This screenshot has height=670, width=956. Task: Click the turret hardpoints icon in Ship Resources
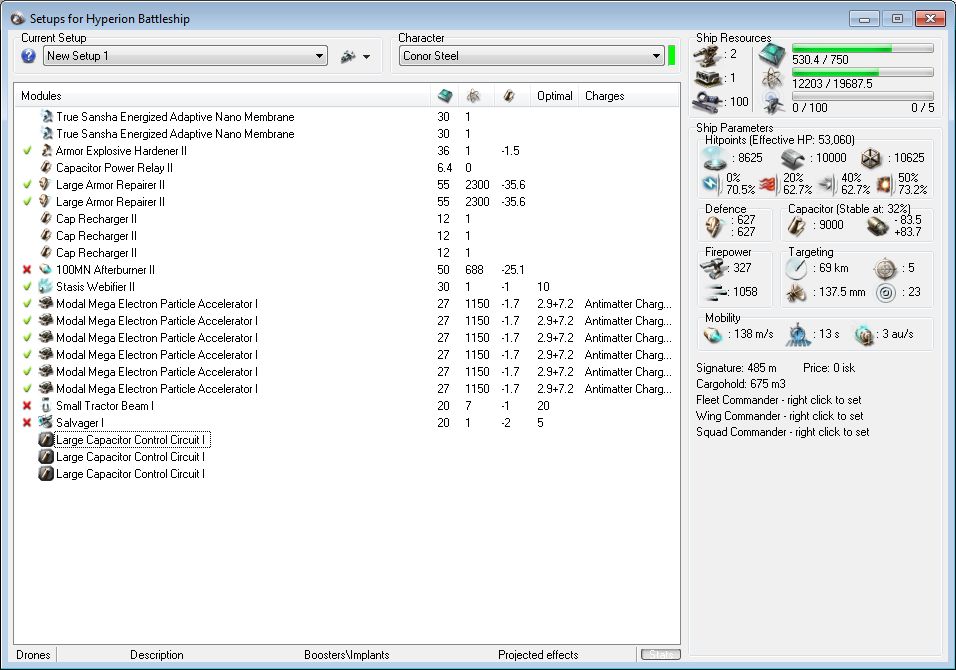(707, 56)
